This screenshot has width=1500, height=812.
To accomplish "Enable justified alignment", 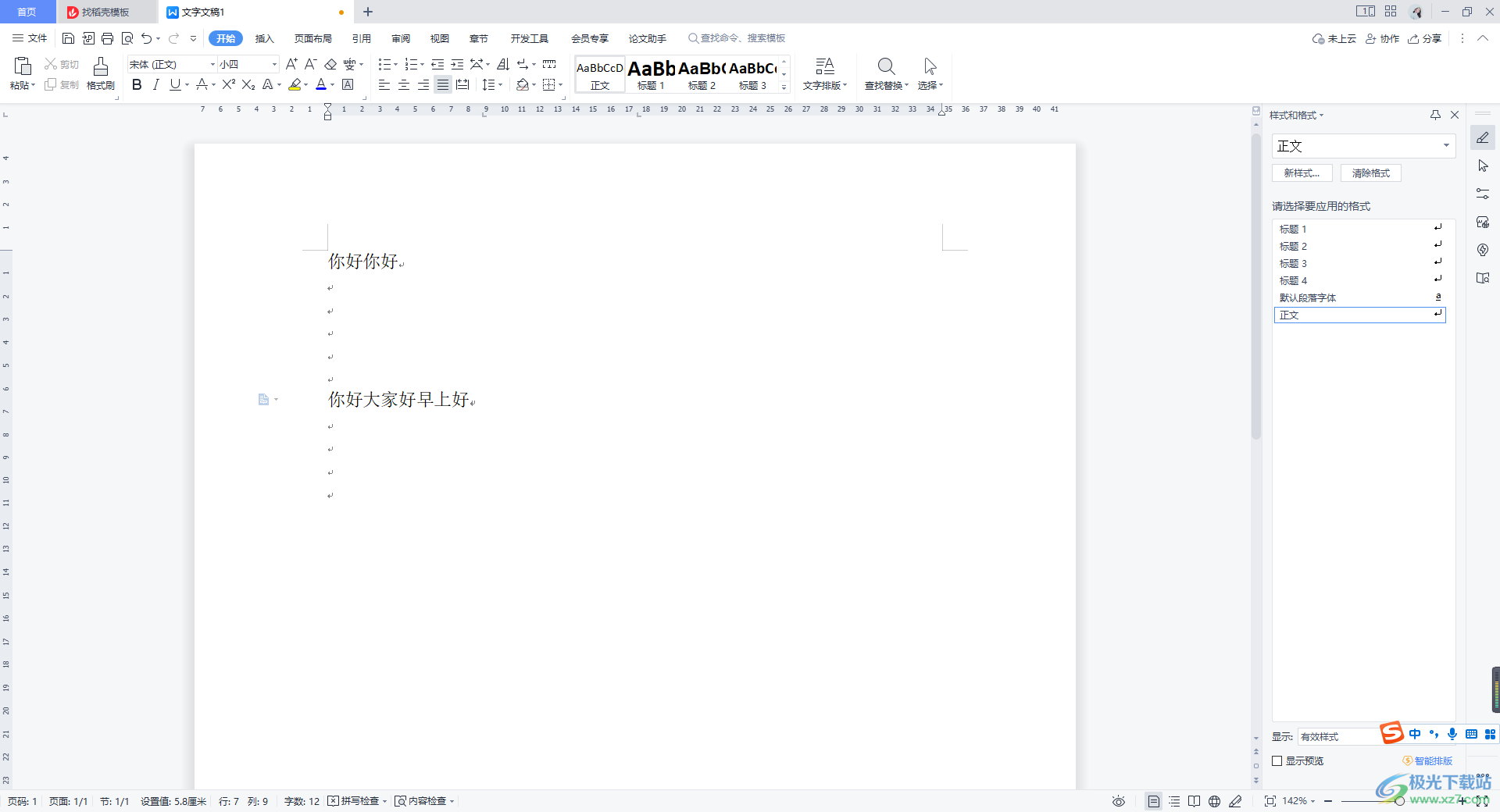I will pos(443,84).
